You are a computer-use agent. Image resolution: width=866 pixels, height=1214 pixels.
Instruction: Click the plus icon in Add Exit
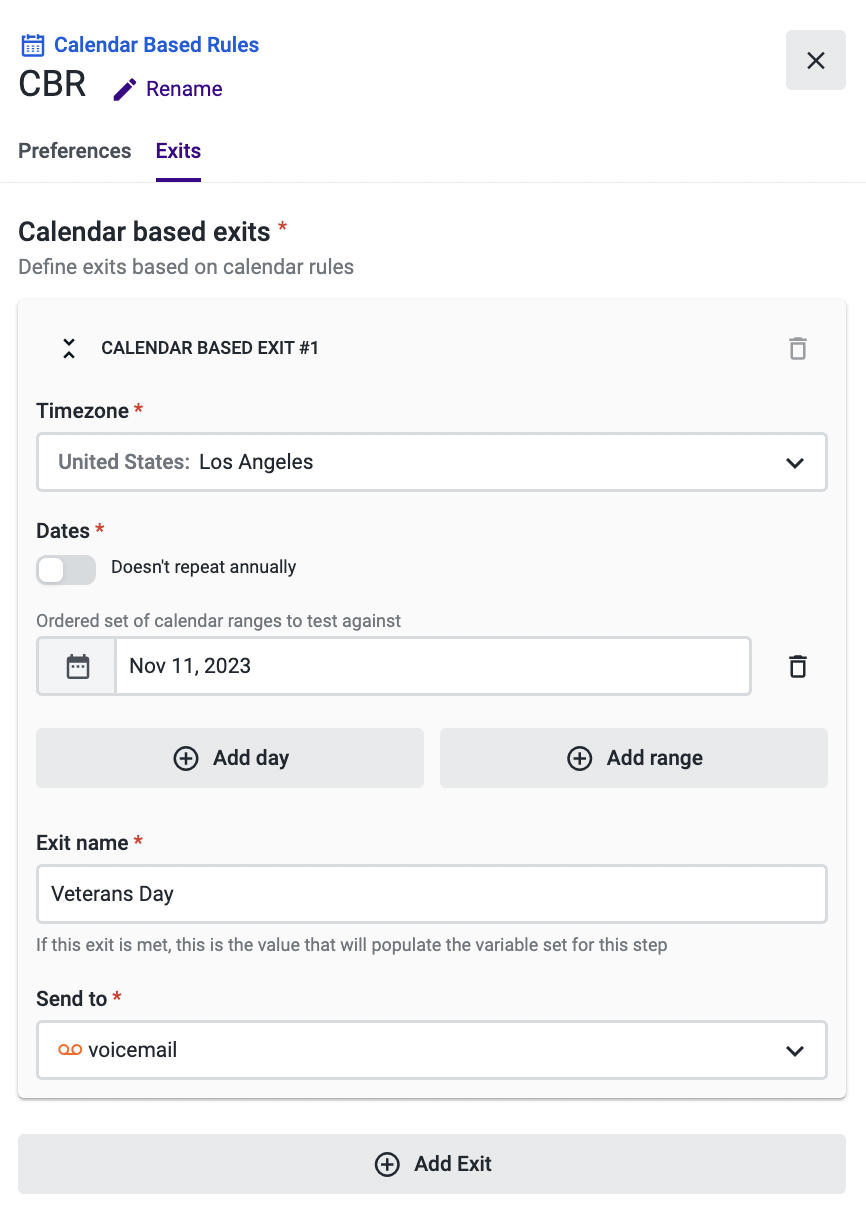point(387,1164)
